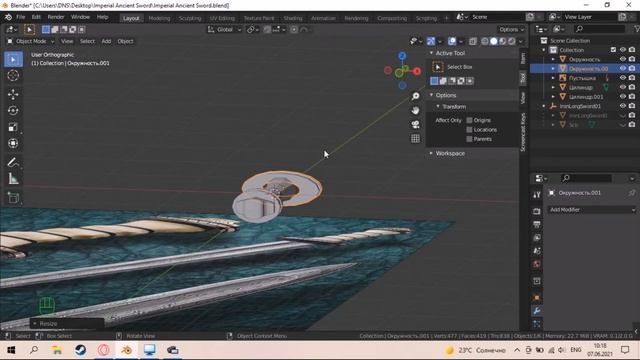Activate the Cursor tool
The image size is (640, 360).
pos(13,76)
